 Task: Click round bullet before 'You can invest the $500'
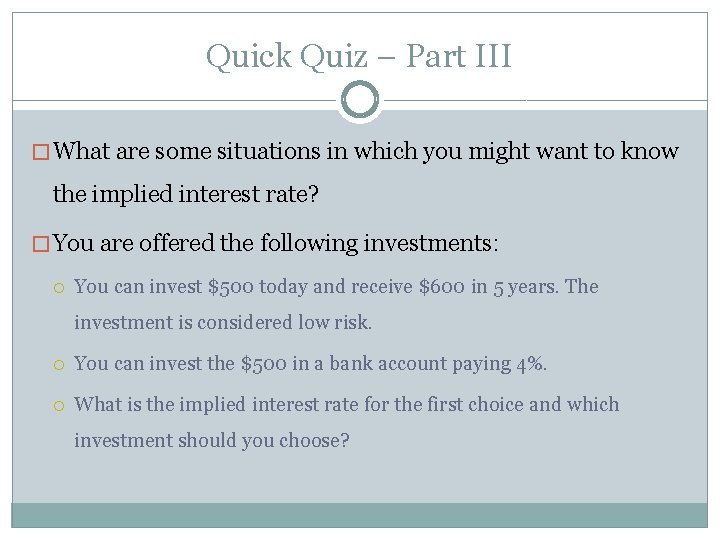[59, 365]
